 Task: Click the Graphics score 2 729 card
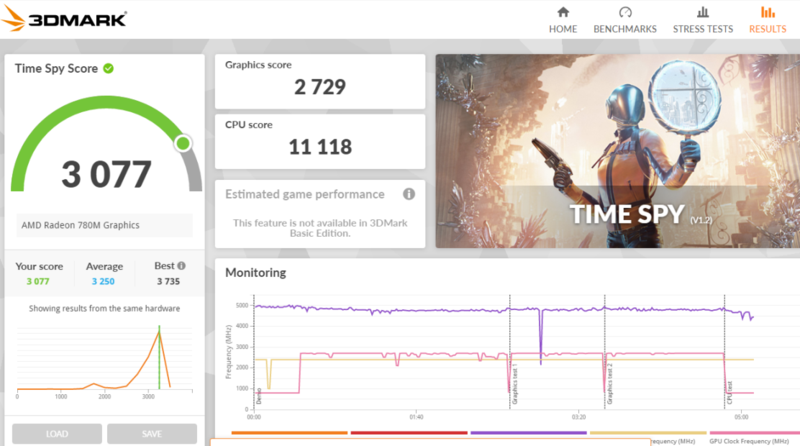[319, 78]
